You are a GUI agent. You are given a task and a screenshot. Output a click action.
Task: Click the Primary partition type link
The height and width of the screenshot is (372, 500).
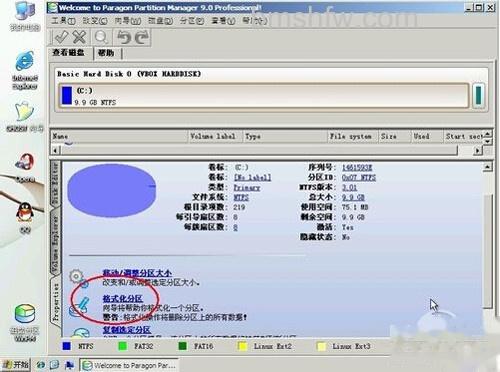247,187
